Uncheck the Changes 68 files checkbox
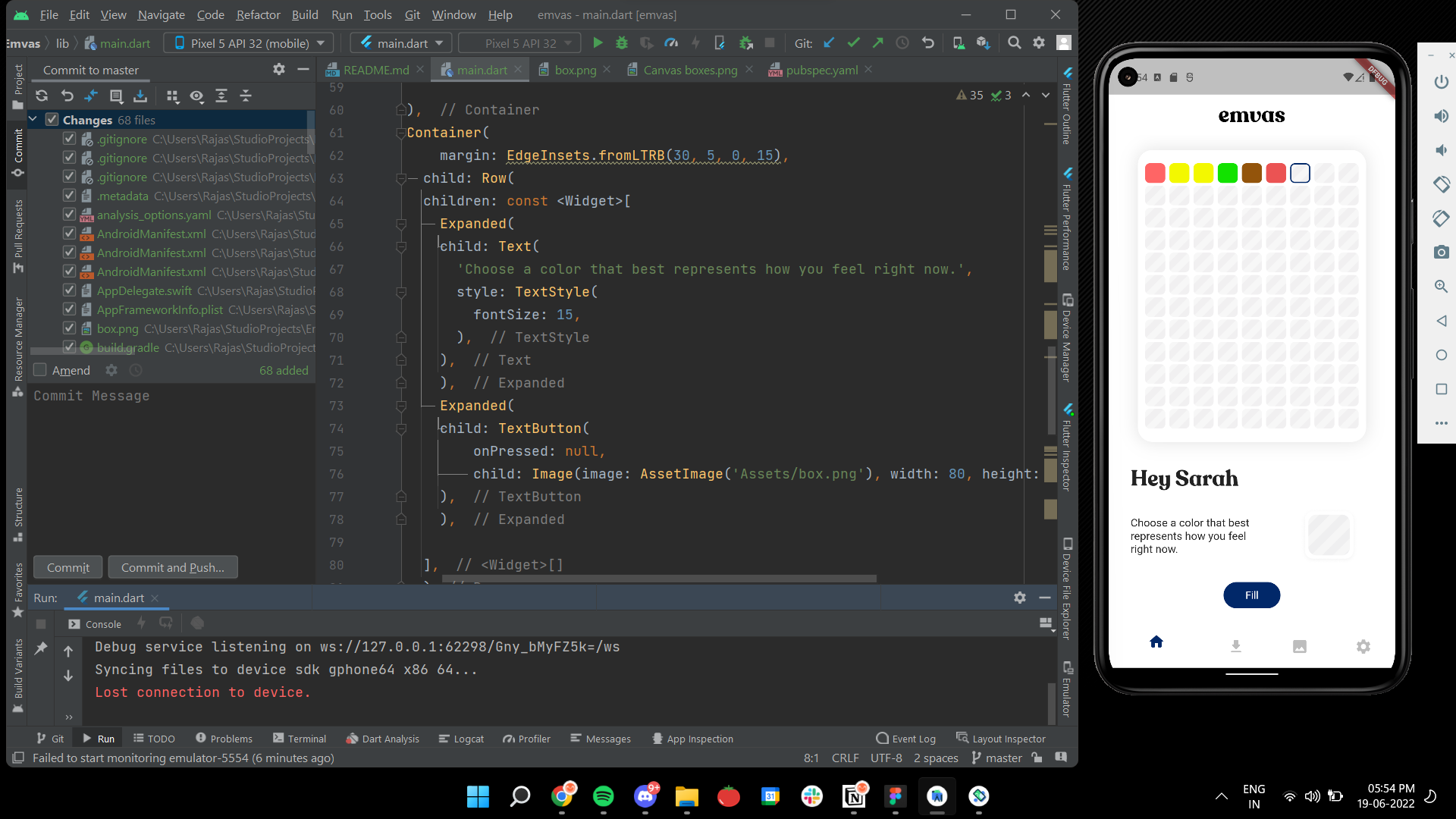The height and width of the screenshot is (819, 1456). tap(52, 120)
